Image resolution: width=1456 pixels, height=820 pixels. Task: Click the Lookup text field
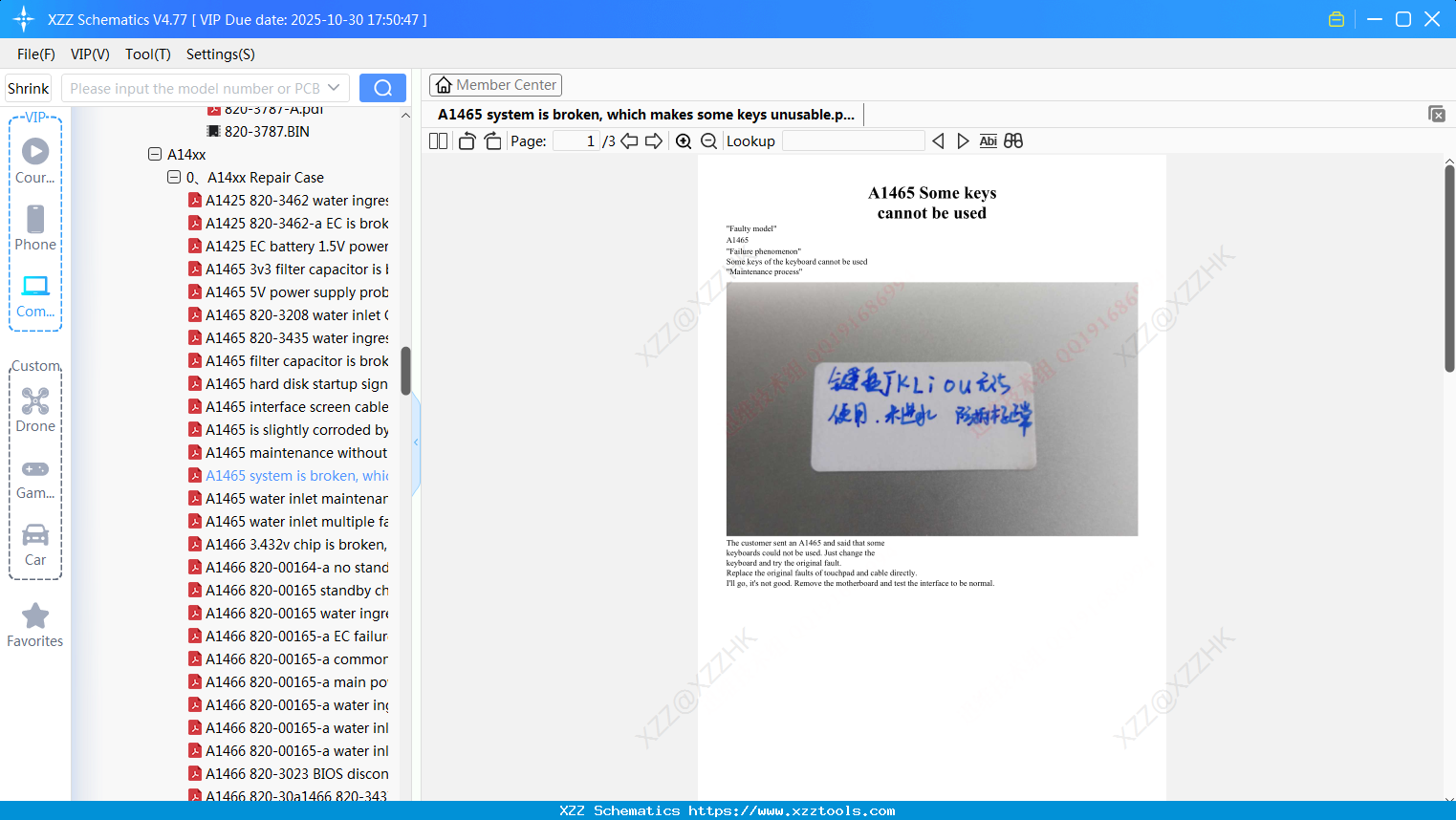854,141
